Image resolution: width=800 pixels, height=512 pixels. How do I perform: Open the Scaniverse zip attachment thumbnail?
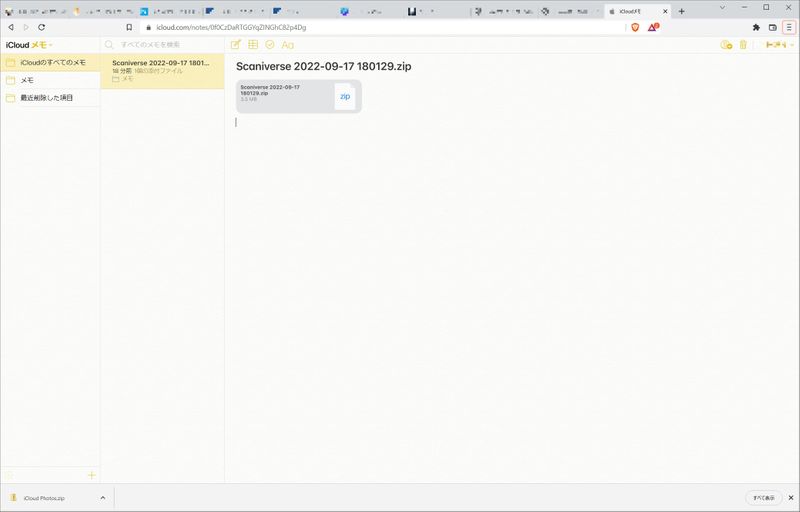tap(298, 96)
